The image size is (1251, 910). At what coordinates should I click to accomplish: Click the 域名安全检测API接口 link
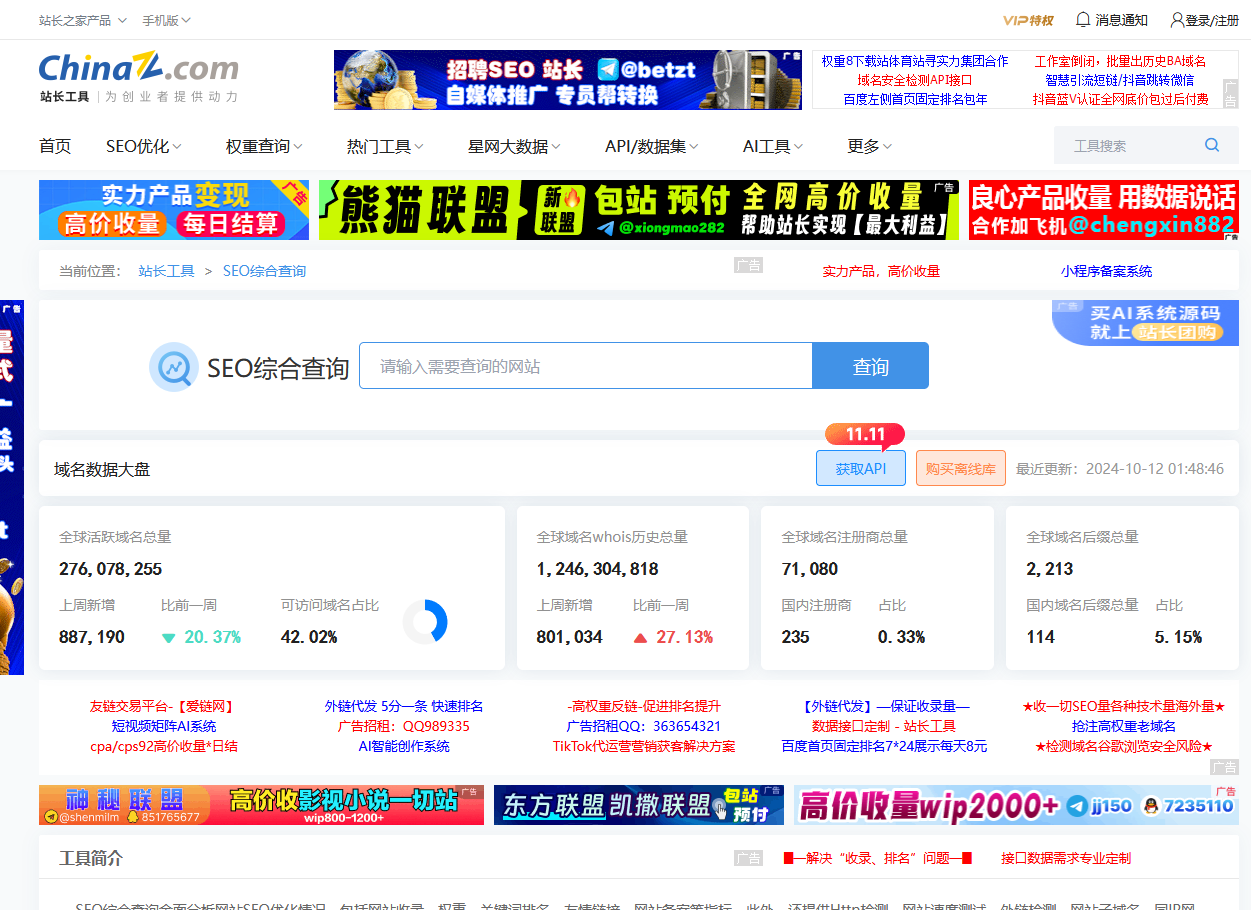point(915,80)
